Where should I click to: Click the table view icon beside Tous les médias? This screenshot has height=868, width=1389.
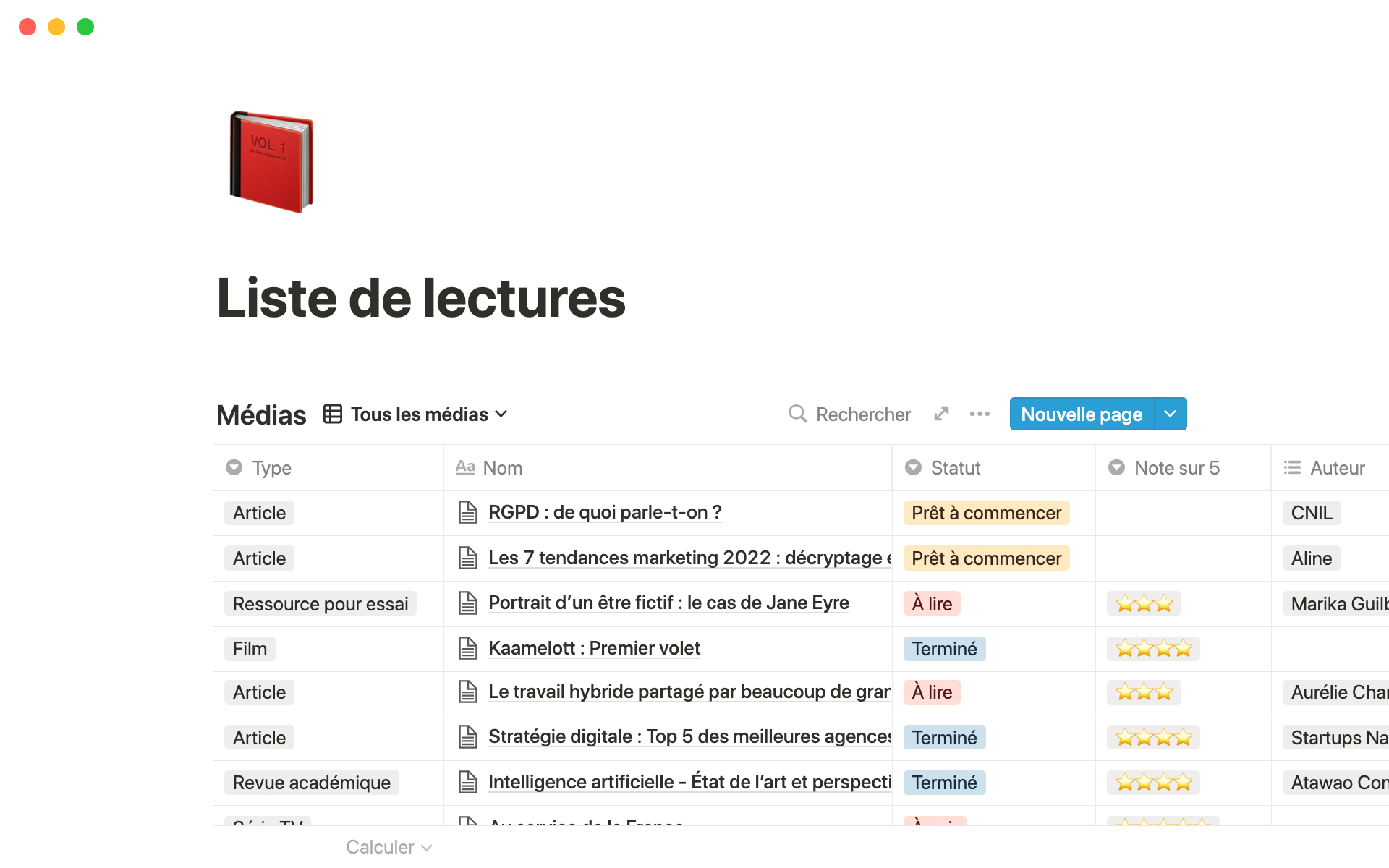[x=333, y=414]
